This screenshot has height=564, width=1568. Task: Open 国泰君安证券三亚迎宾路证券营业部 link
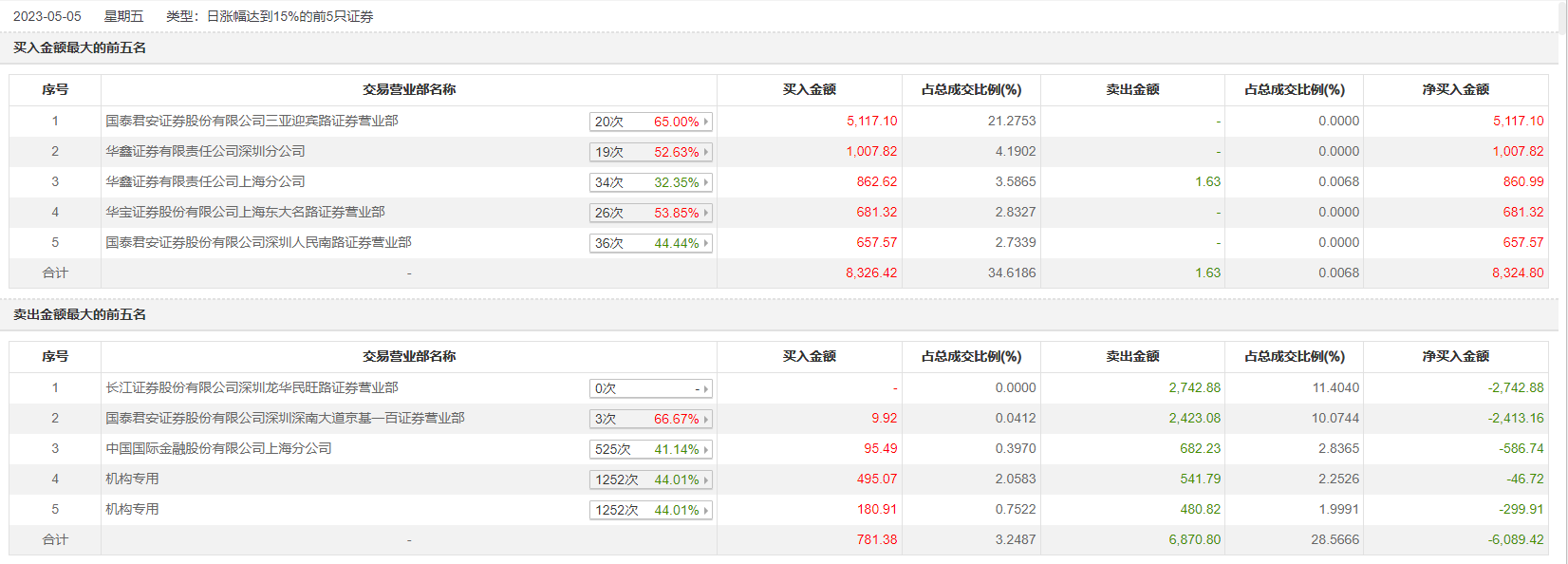252,121
